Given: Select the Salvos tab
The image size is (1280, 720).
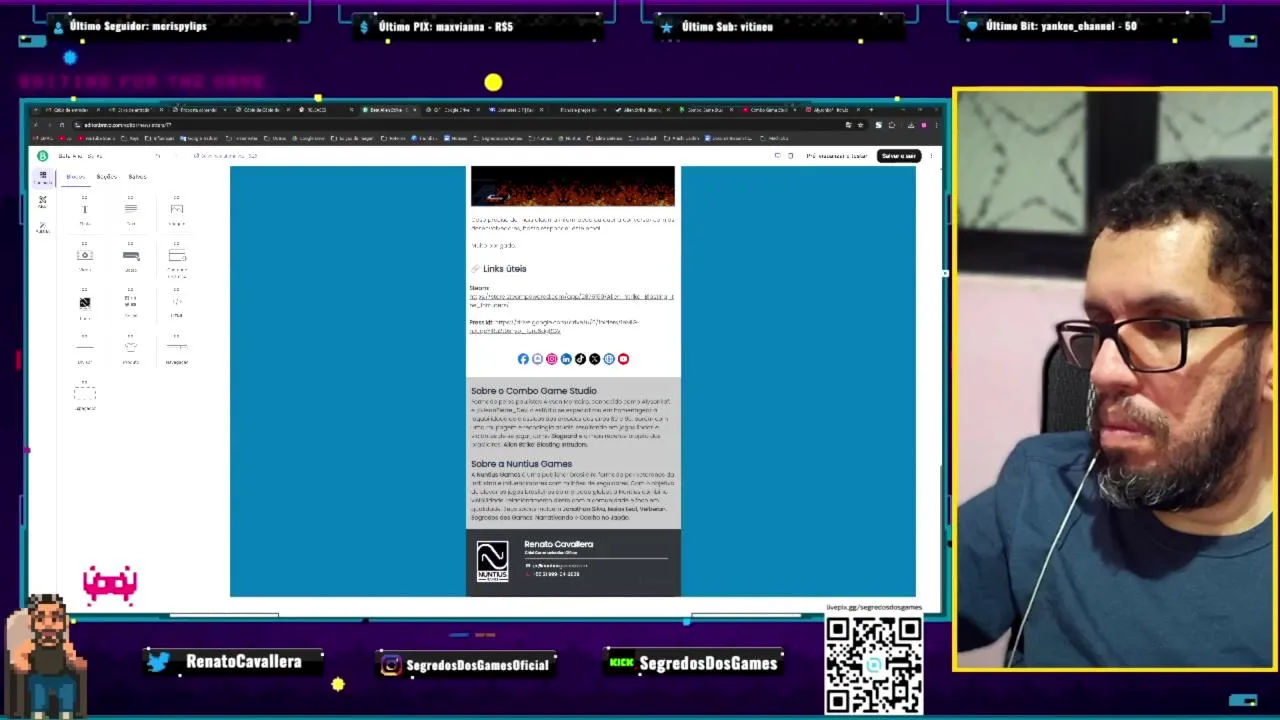Looking at the screenshot, I should pos(137,177).
